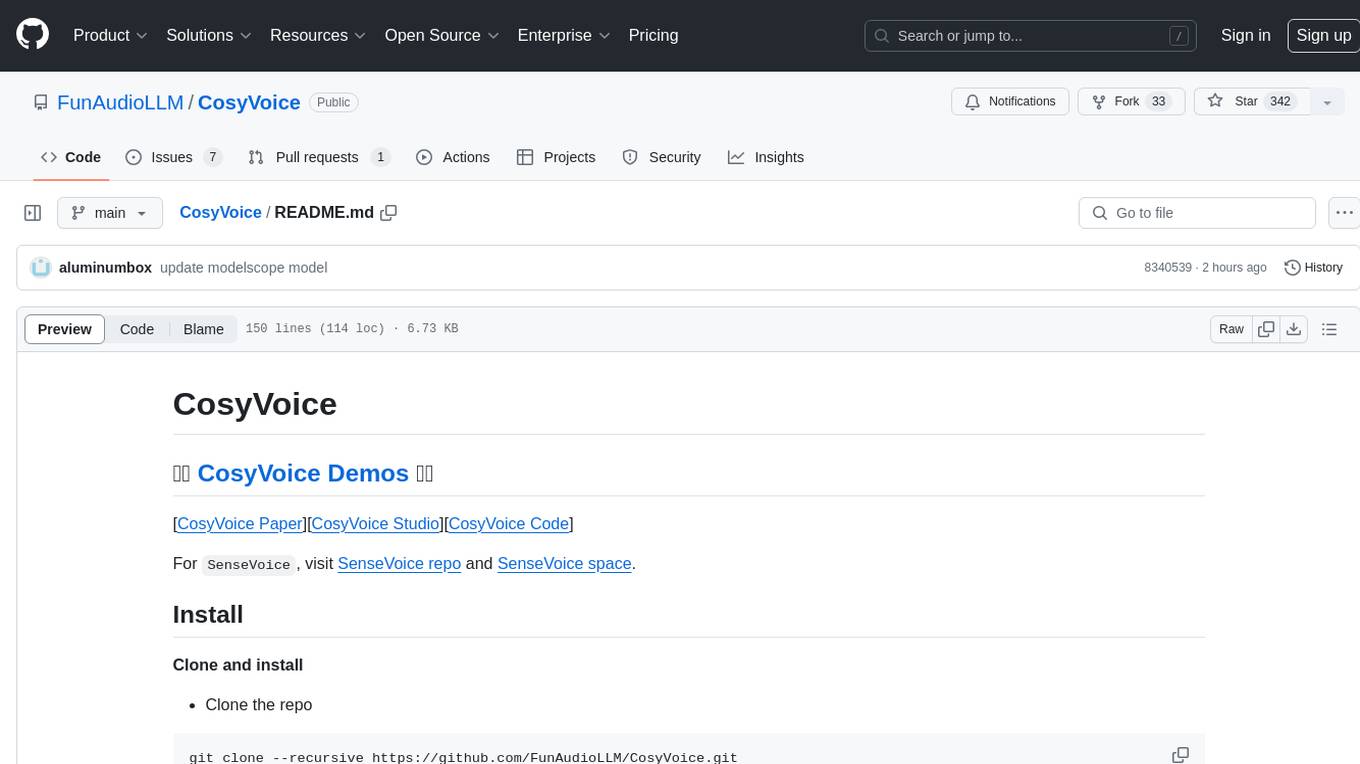Open the document outline

1329,329
